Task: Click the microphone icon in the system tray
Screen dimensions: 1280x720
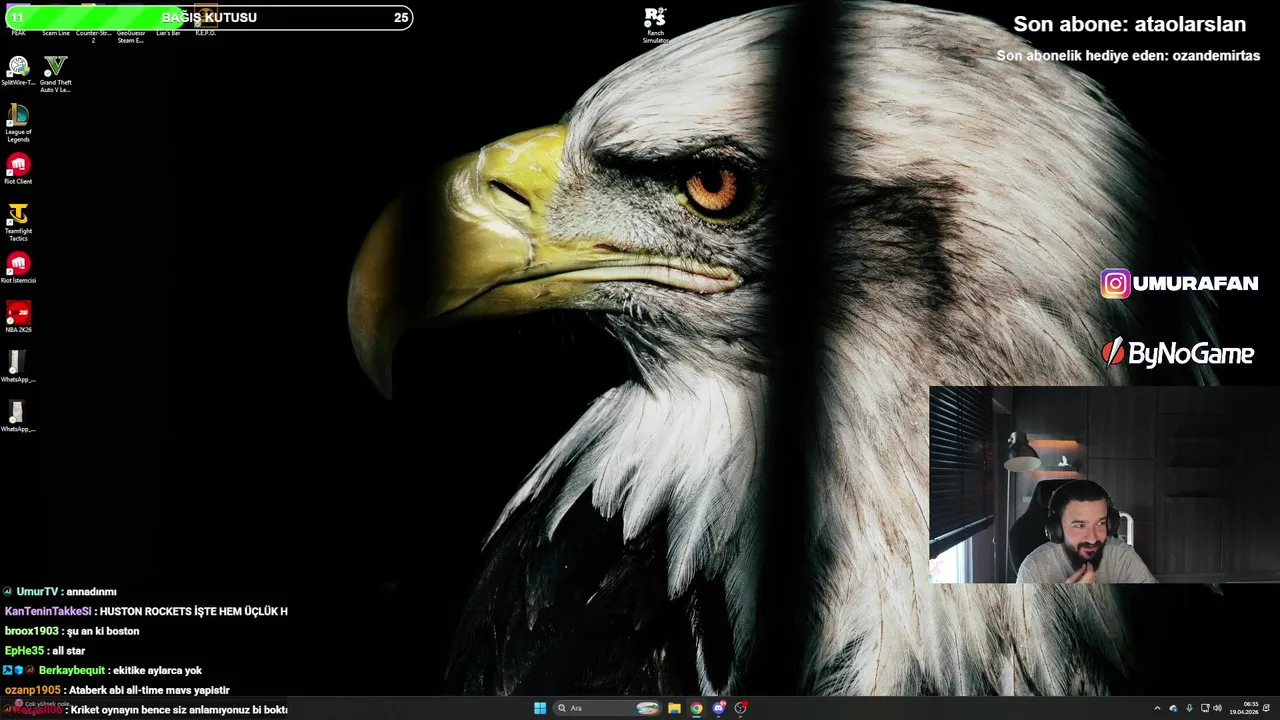Action: (1189, 708)
